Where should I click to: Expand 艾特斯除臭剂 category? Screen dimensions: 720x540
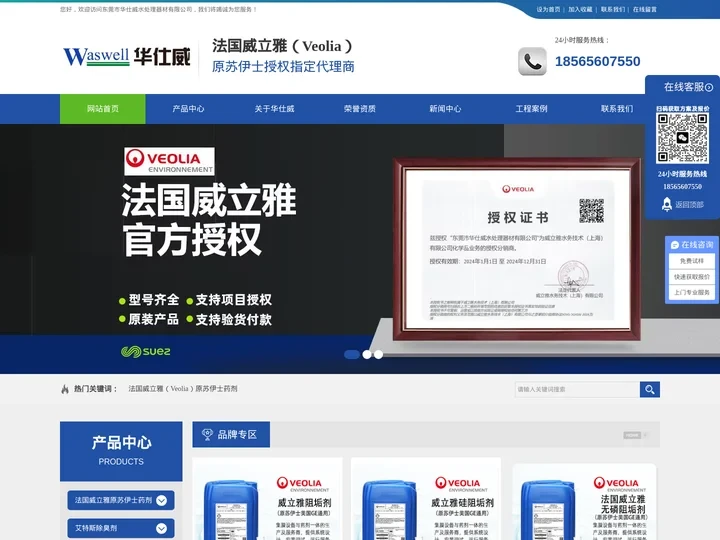[121, 528]
